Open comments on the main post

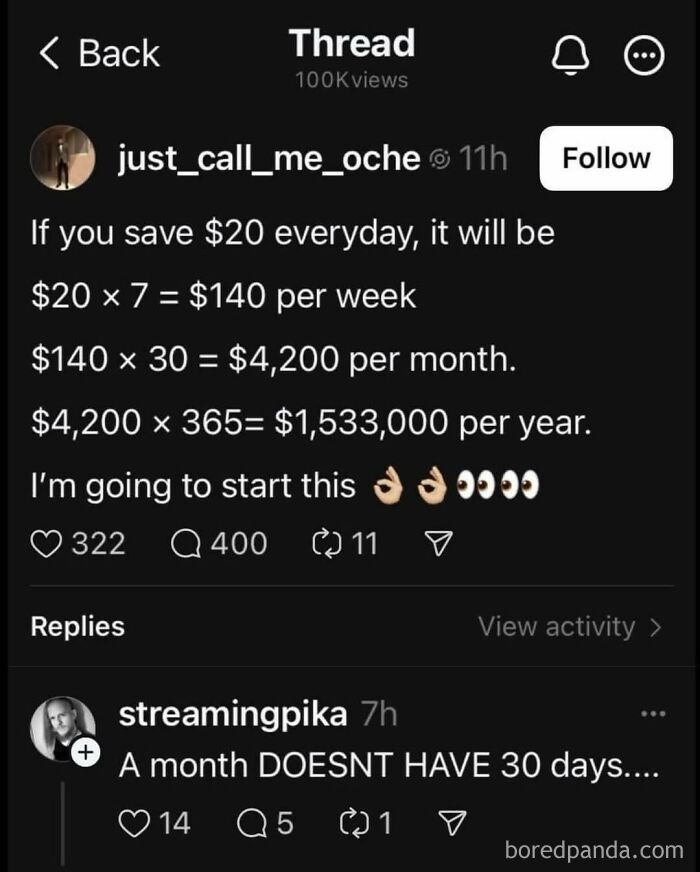click(x=187, y=543)
